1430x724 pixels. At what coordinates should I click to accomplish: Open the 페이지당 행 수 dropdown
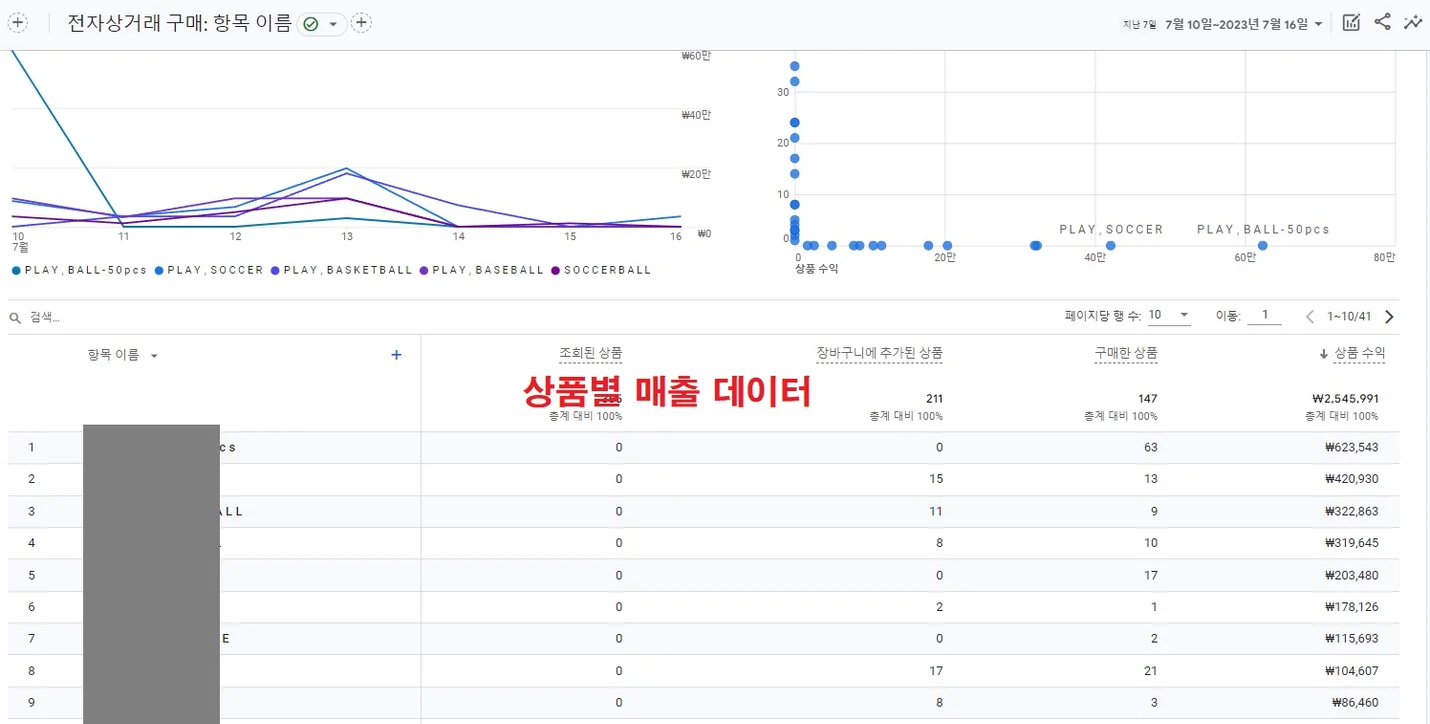(x=1168, y=315)
